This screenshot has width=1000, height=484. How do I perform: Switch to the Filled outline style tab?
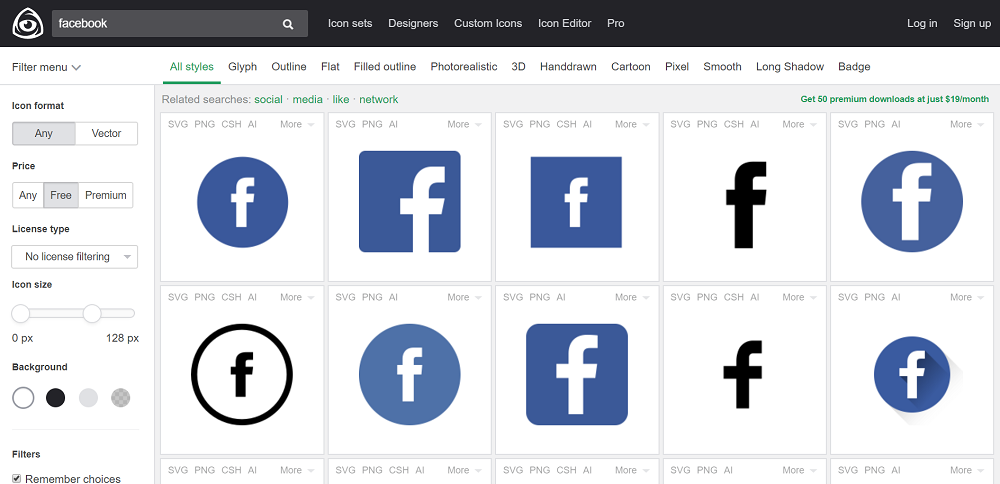385,66
